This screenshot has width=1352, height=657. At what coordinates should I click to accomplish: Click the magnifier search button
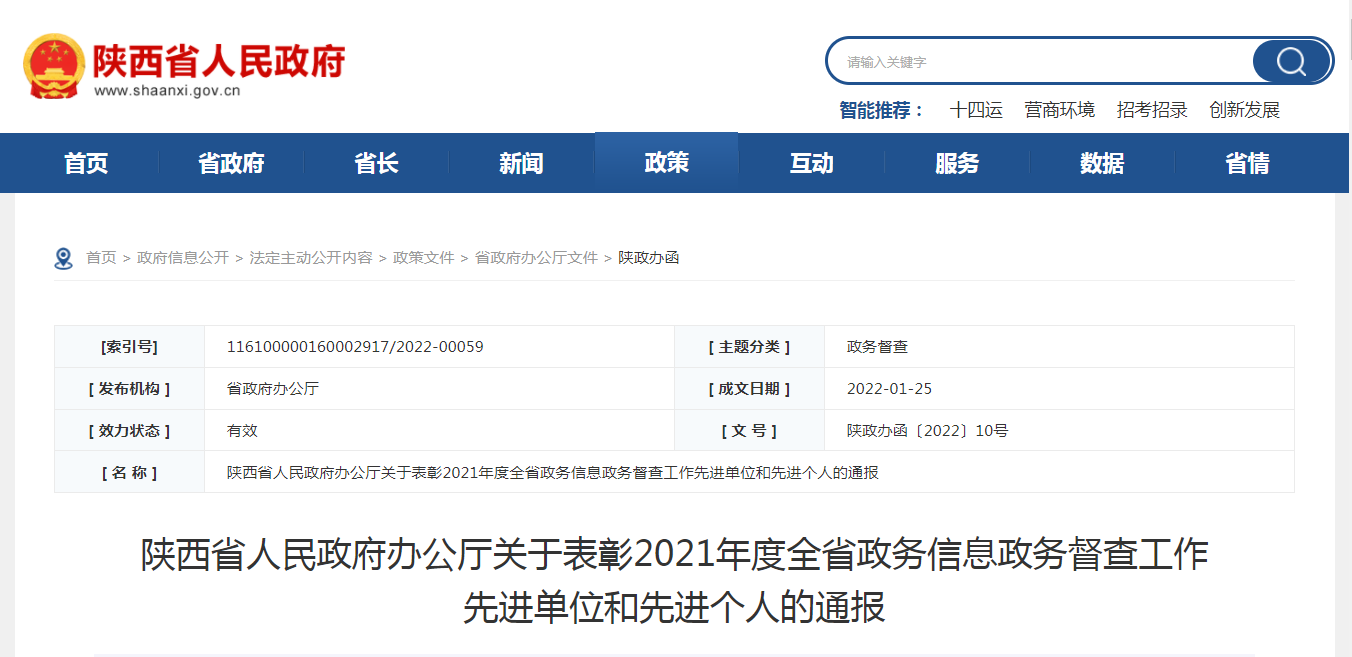point(1291,61)
